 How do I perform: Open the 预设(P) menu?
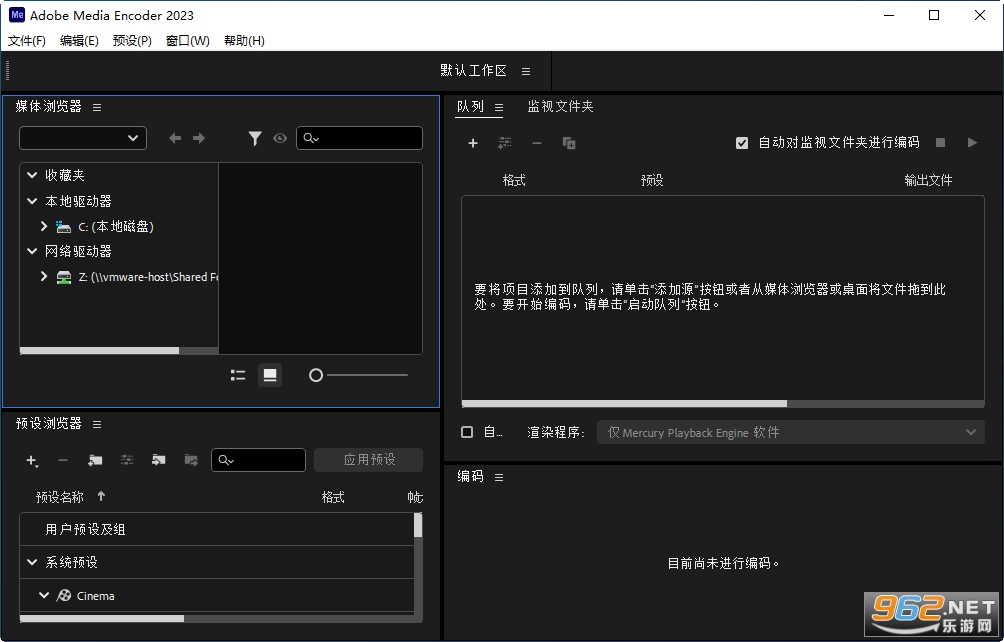coord(132,40)
